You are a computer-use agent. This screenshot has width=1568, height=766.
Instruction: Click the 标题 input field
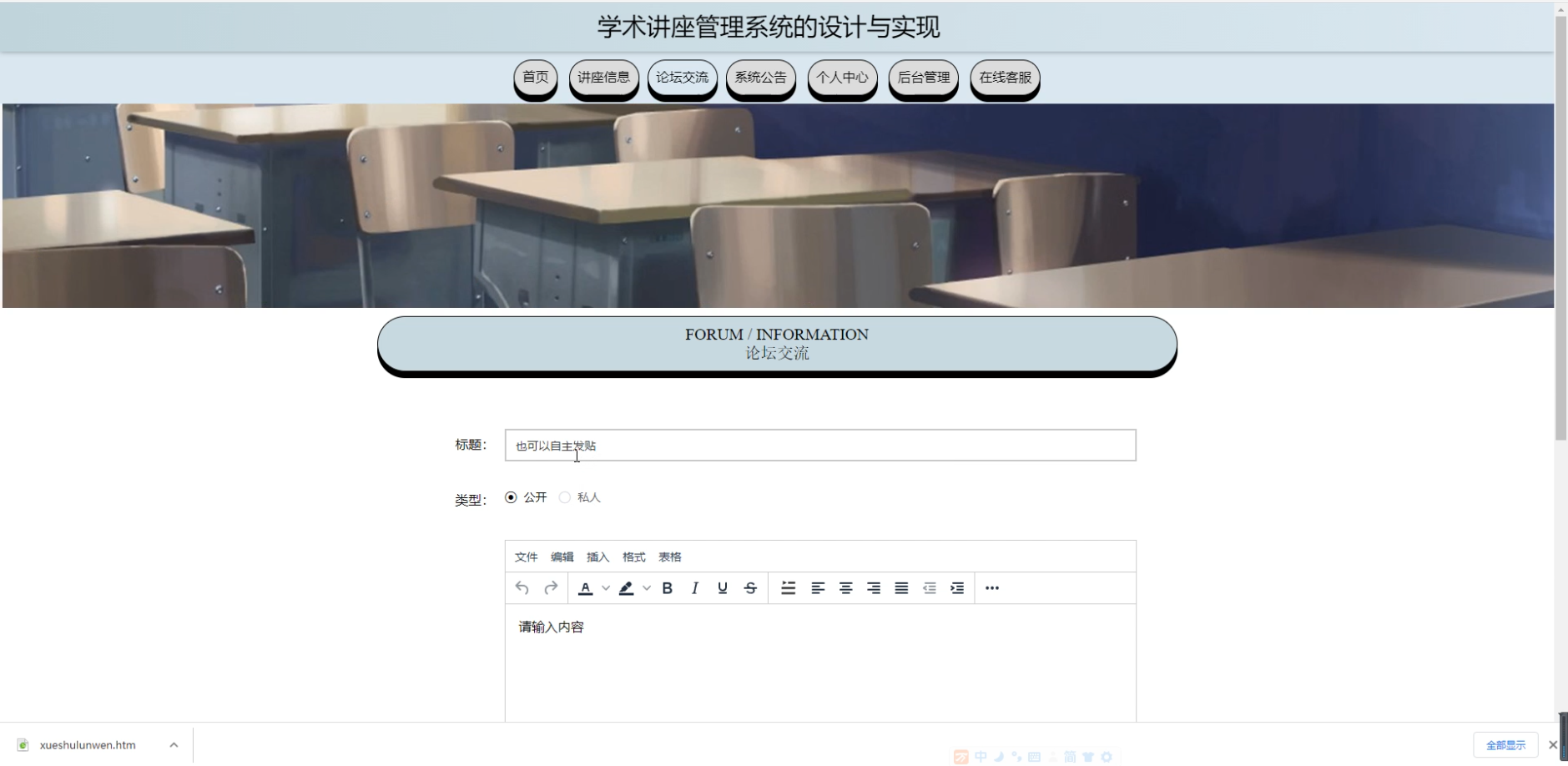(820, 446)
